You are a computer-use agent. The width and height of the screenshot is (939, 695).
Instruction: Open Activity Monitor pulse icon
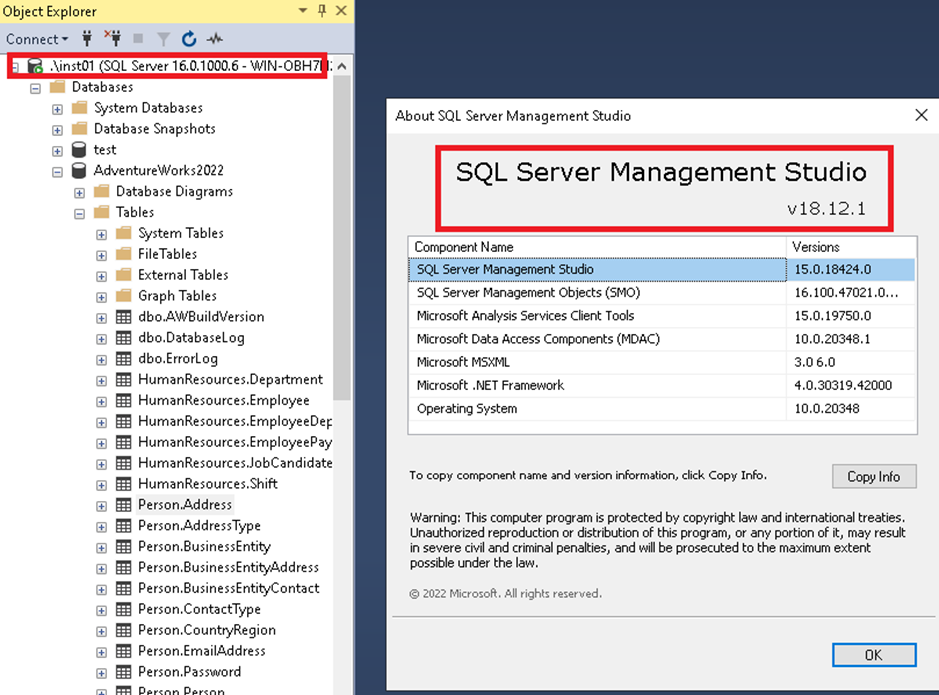215,39
